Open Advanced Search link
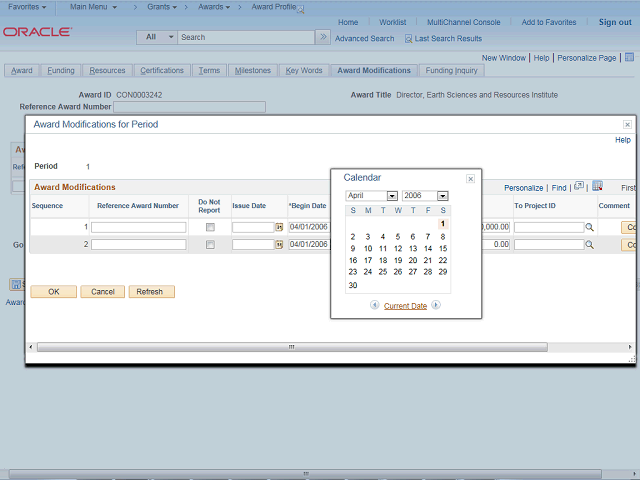 pyautogui.click(x=364, y=39)
